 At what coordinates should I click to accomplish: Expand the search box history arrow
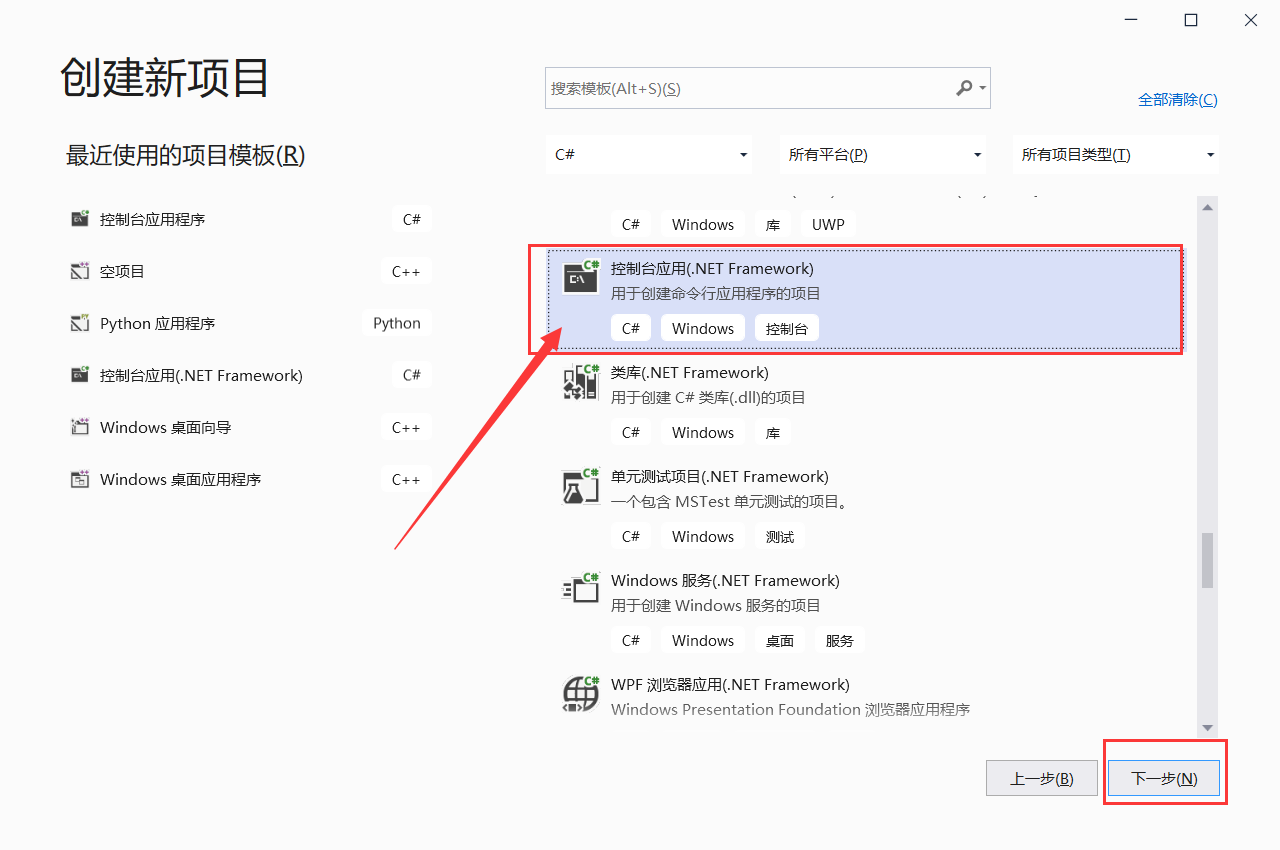click(983, 88)
